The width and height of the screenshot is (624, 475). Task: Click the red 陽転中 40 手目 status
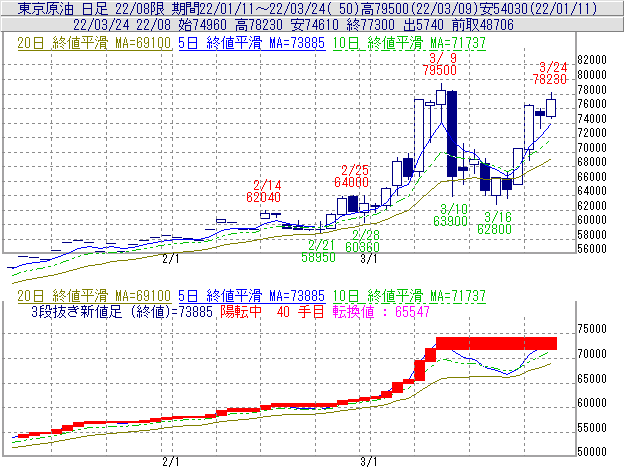tap(273, 311)
